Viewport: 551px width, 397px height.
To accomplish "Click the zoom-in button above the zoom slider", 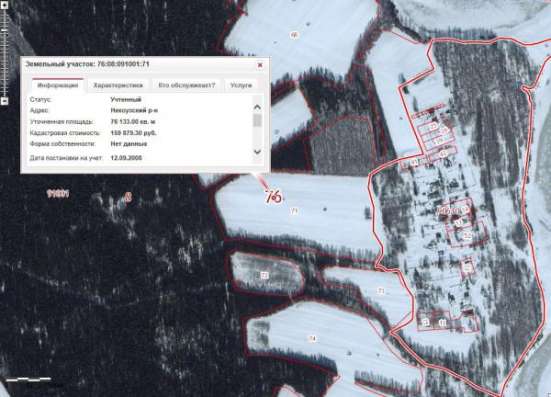I will (x=5, y=5).
